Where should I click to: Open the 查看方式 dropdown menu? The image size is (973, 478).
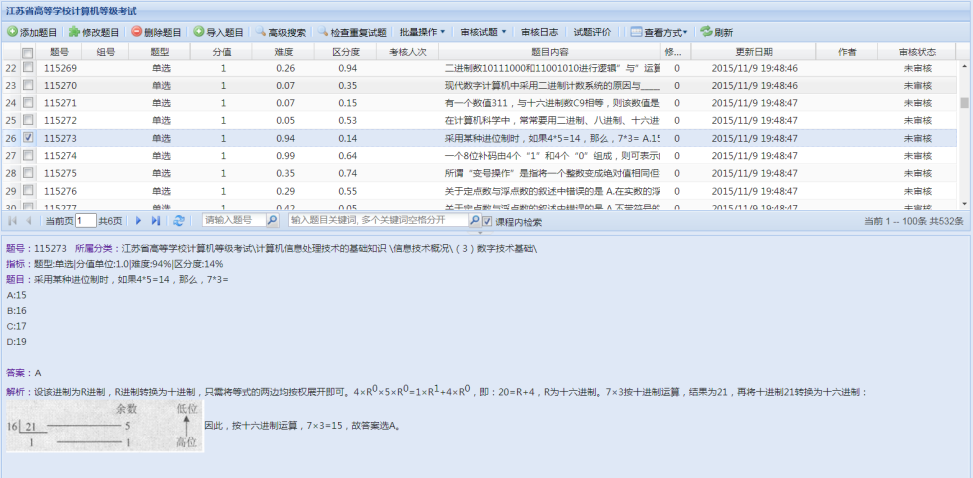pos(656,33)
